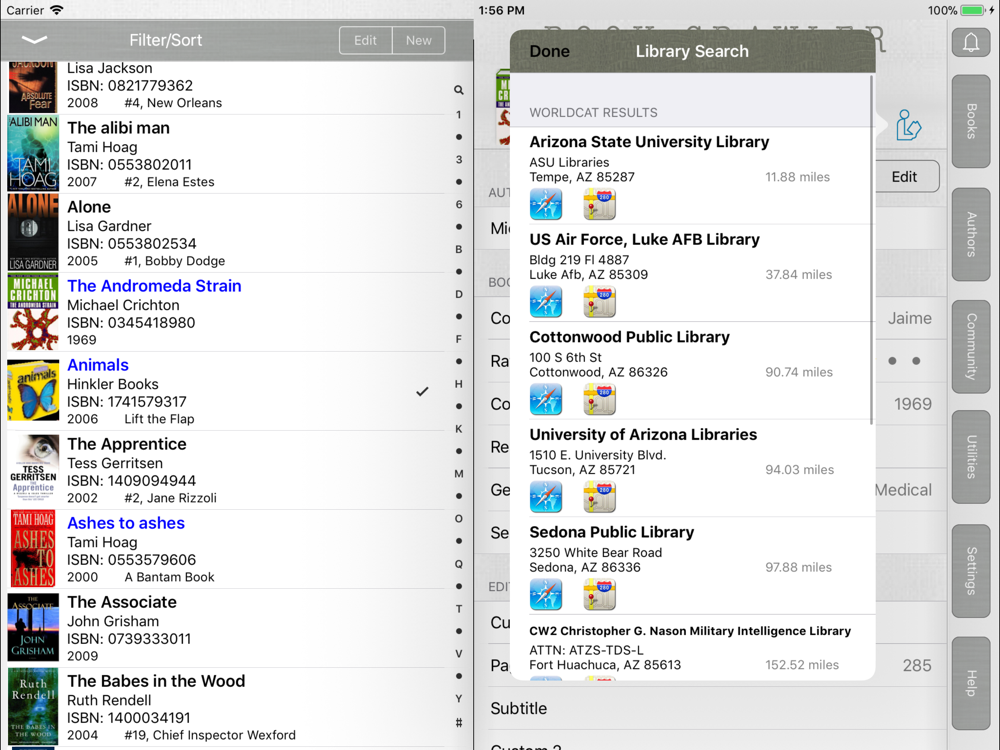Select The Associate cover thumbnail
The height and width of the screenshot is (750, 1000).
point(33,628)
